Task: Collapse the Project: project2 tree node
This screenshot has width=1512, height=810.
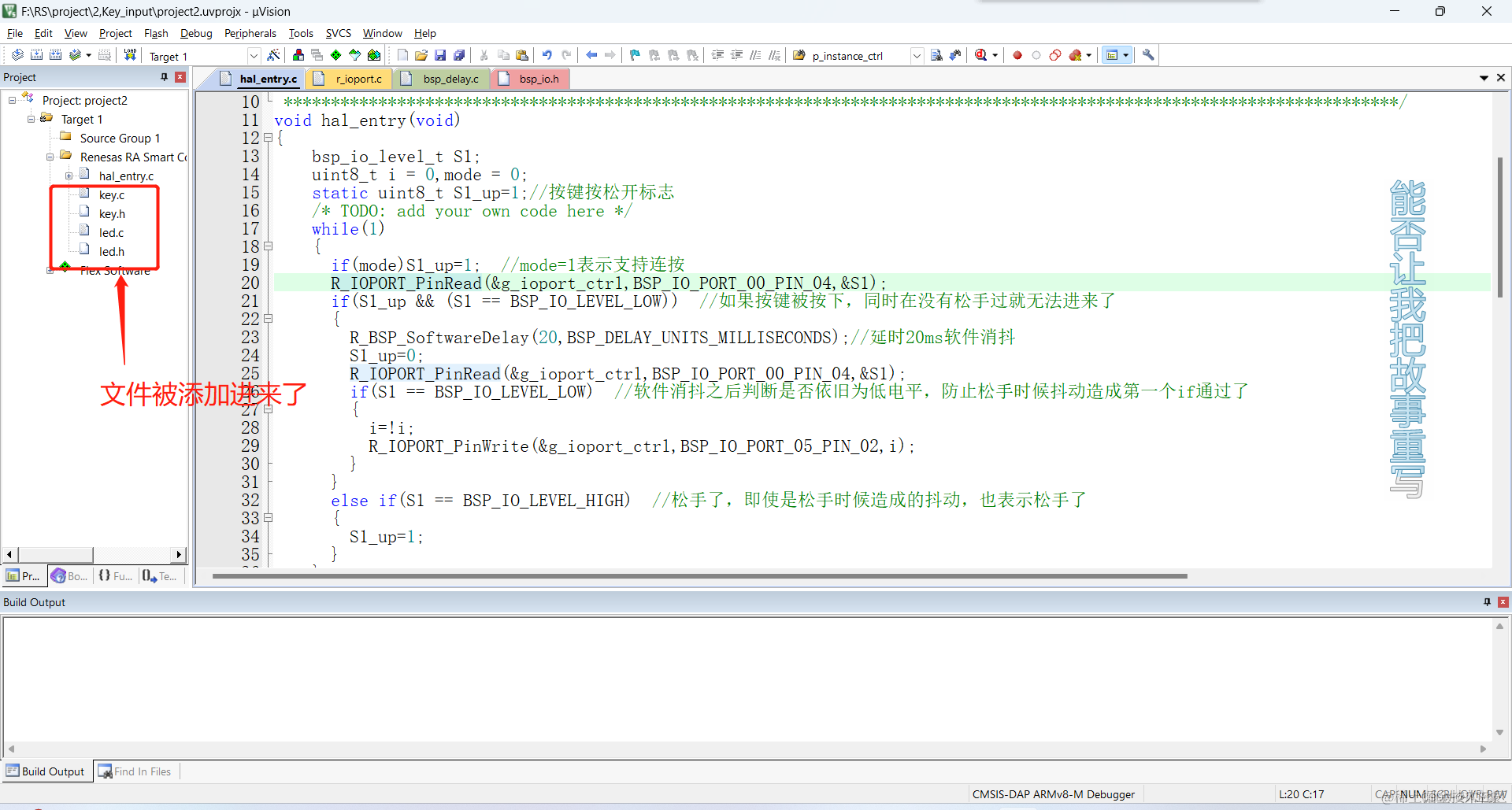Action: pos(12,100)
